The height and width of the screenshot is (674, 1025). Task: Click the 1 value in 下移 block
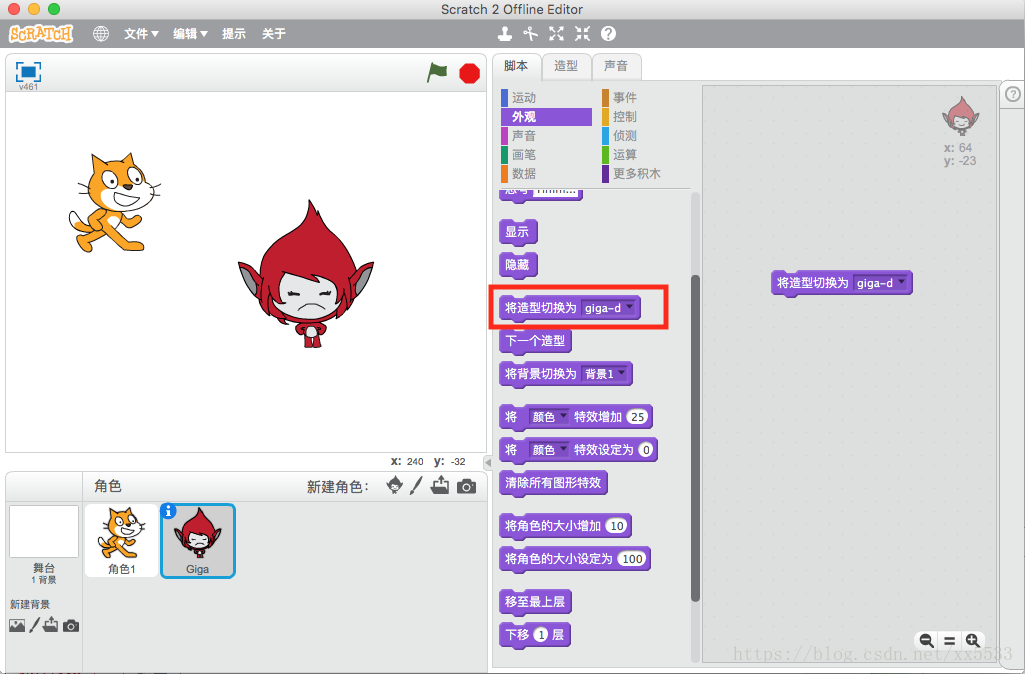point(541,635)
